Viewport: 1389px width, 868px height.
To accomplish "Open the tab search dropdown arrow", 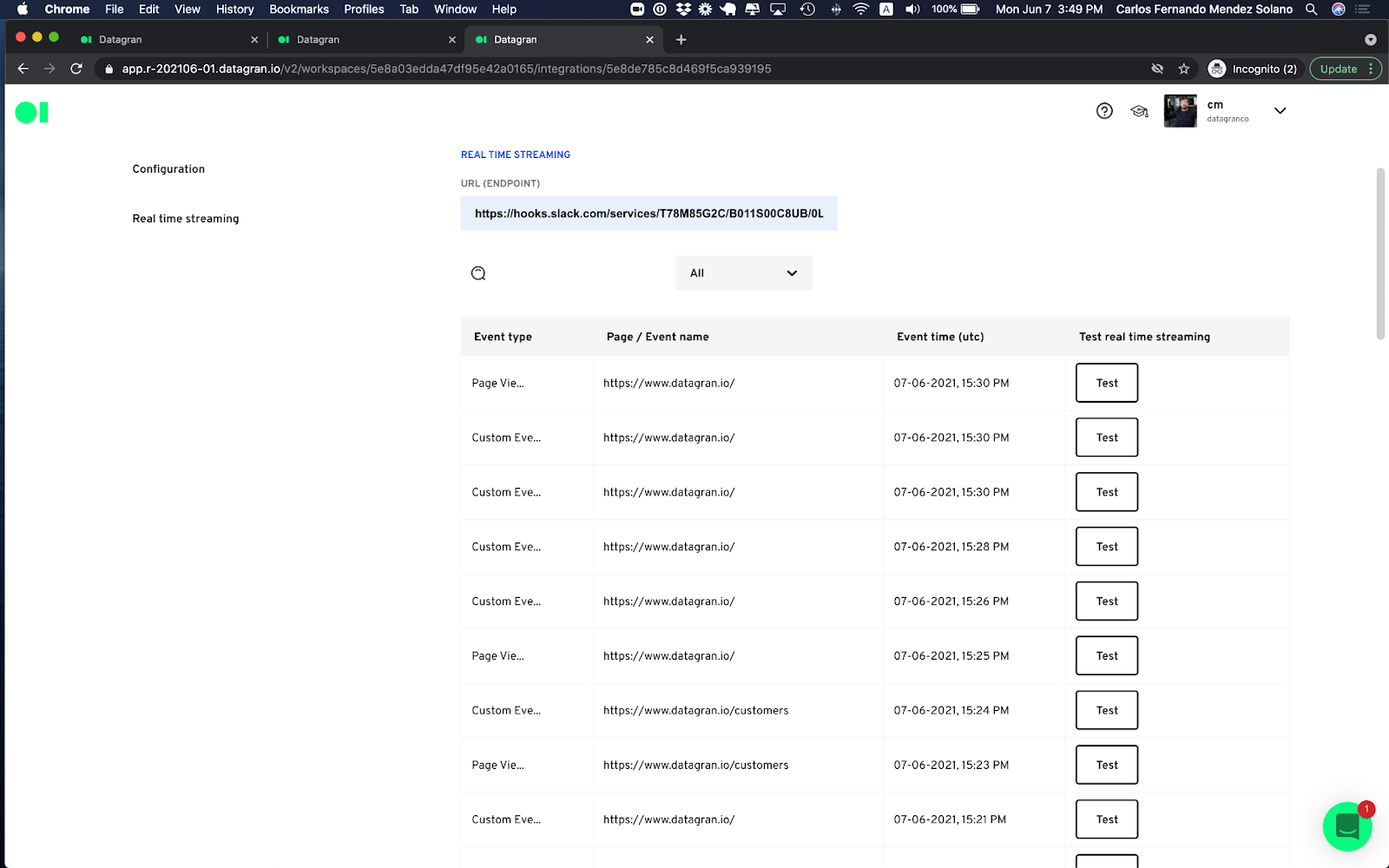I will tap(1370, 39).
